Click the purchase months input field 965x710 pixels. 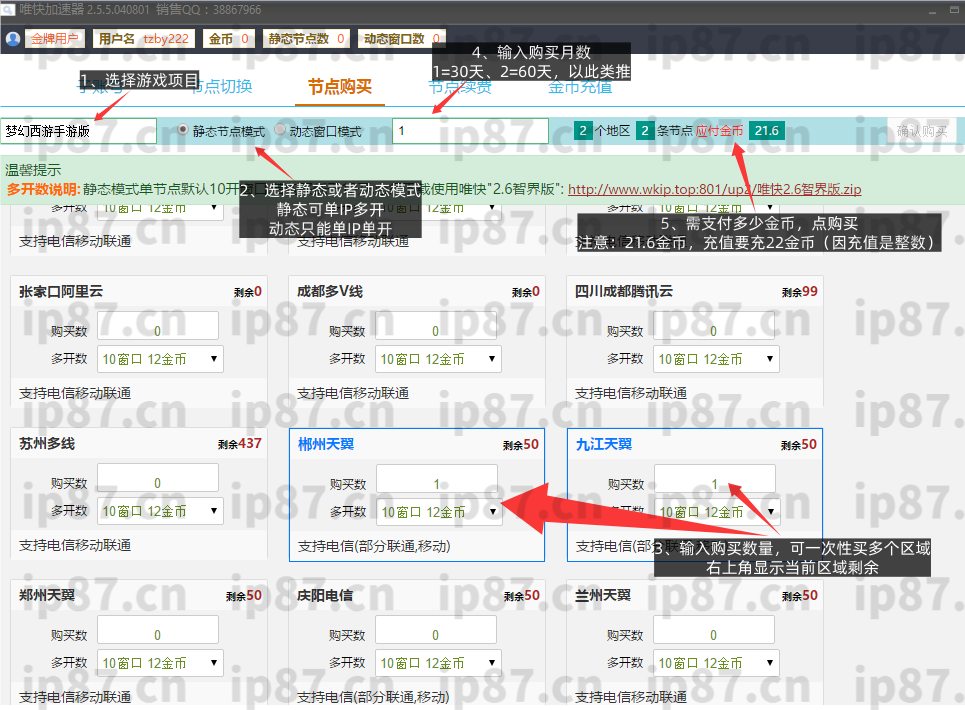[x=470, y=131]
